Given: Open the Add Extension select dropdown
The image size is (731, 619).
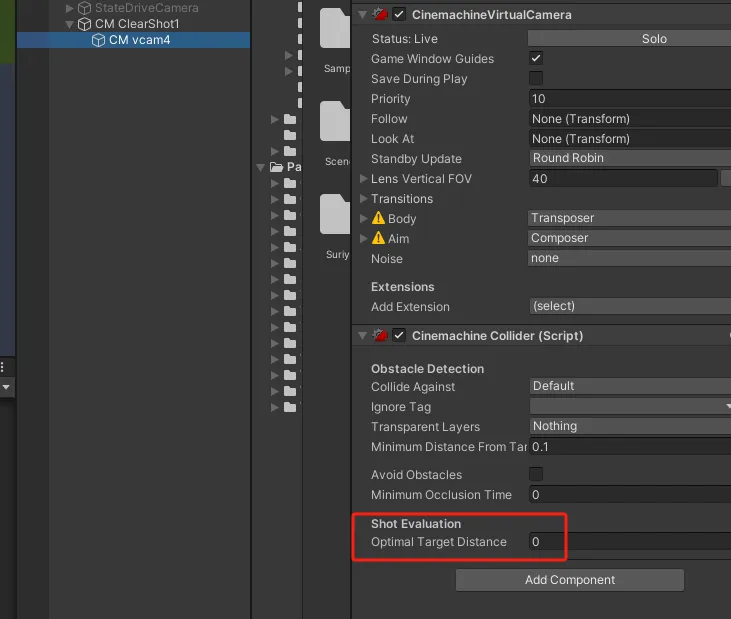Looking at the screenshot, I should [x=630, y=306].
